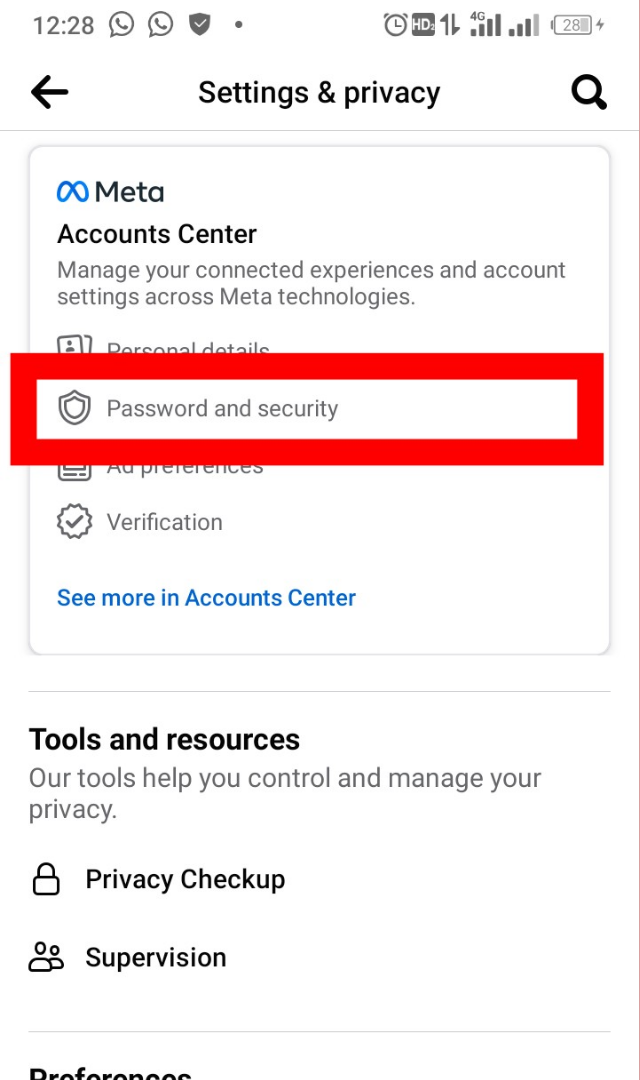Screen dimensions: 640x1080
Task: Open search with magnifier icon
Action: tap(589, 93)
